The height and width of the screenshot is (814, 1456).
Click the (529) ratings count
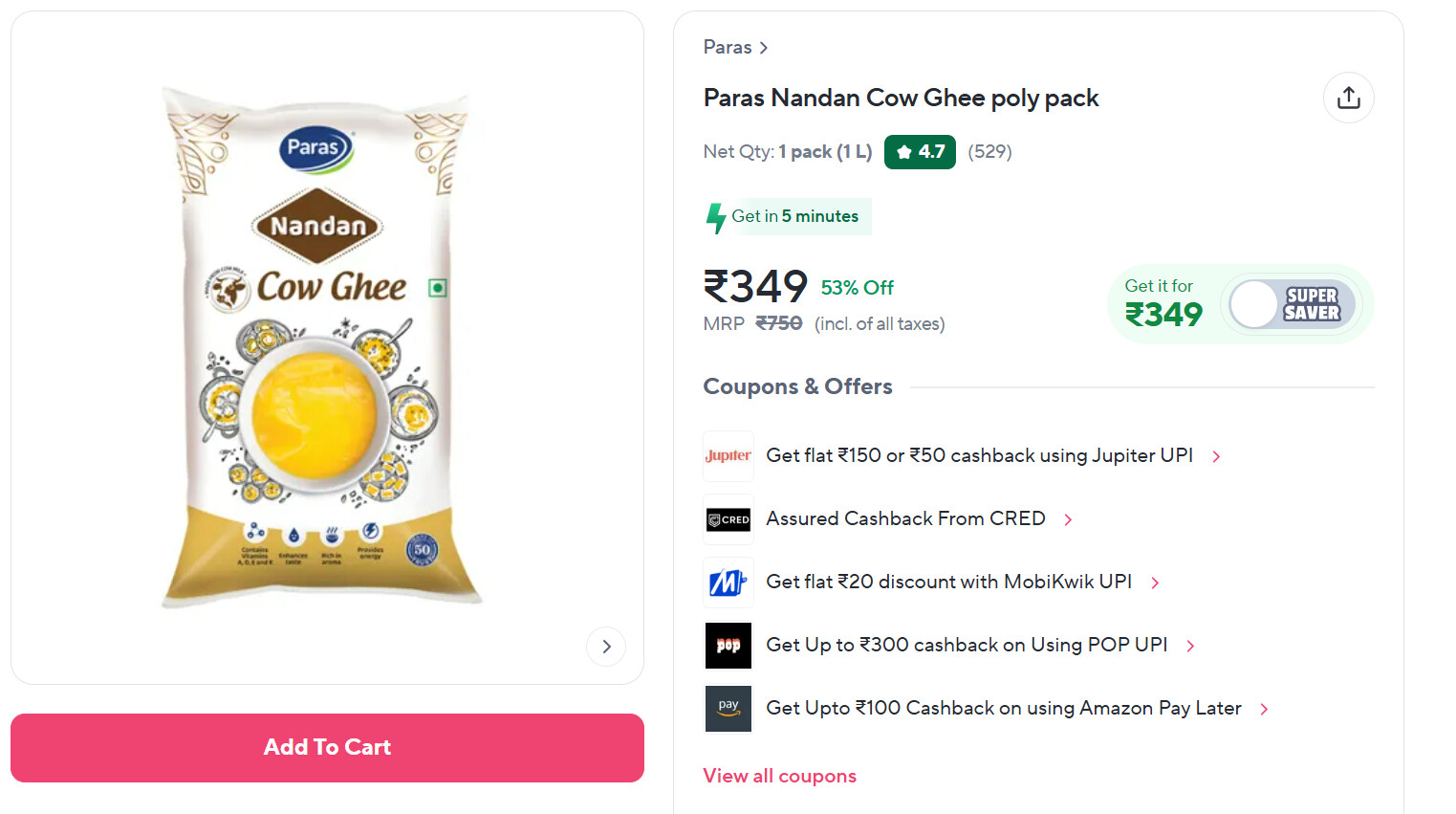click(x=989, y=152)
